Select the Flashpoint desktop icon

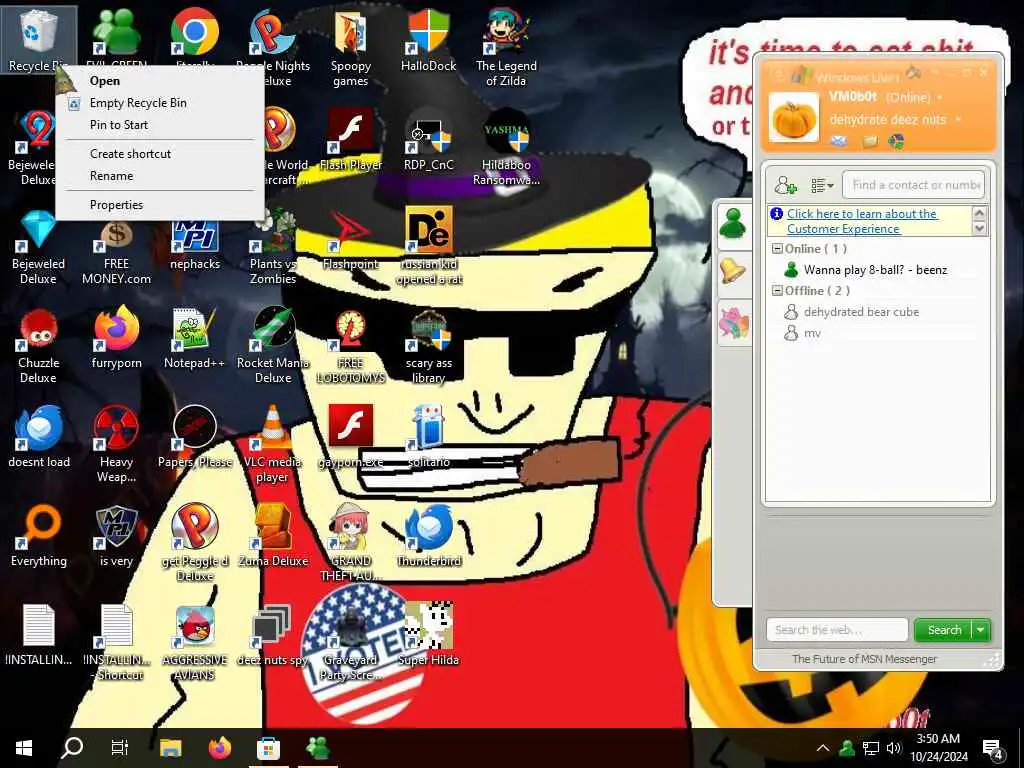351,239
